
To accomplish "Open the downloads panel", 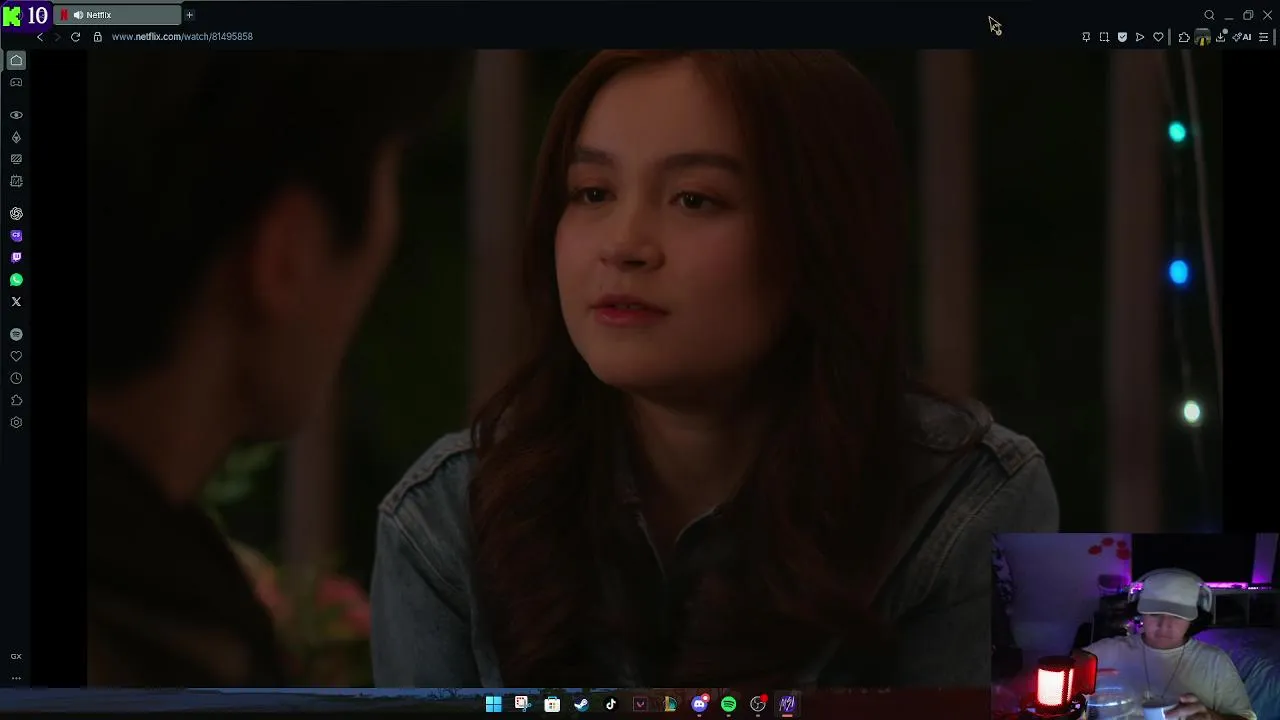I will (1221, 37).
